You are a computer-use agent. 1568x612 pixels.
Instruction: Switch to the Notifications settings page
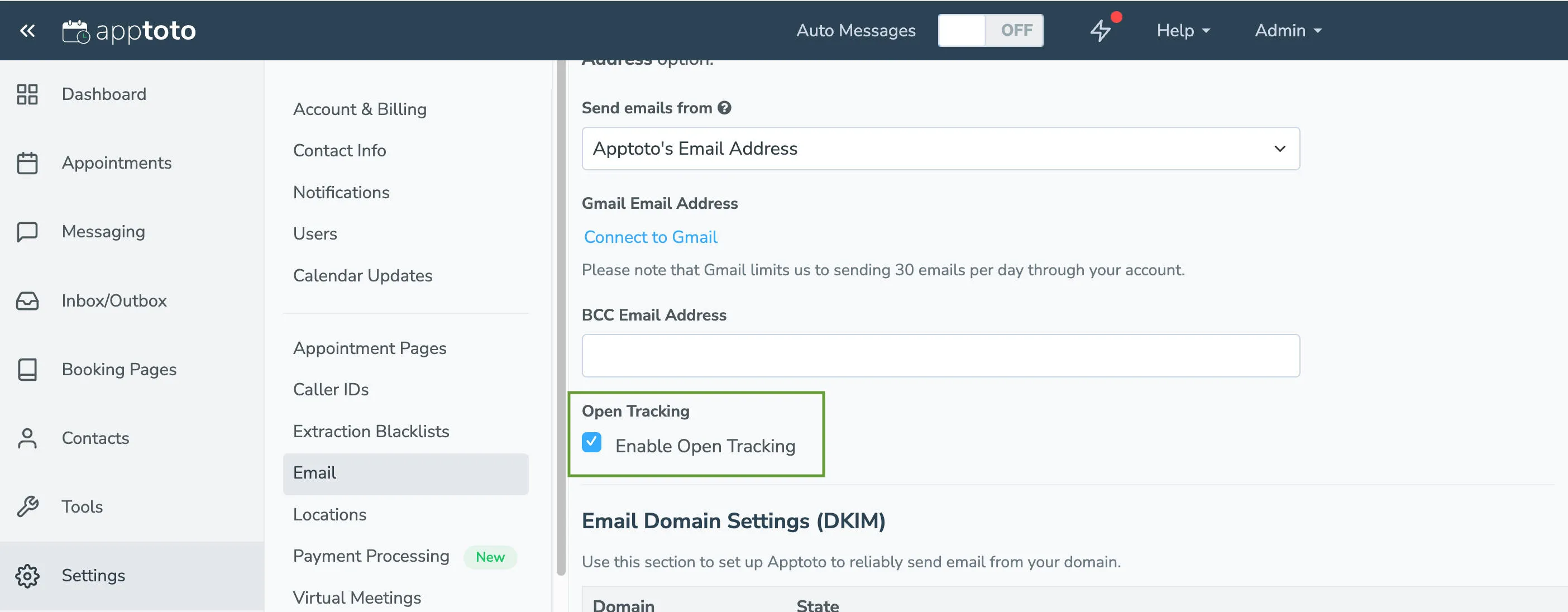click(342, 192)
